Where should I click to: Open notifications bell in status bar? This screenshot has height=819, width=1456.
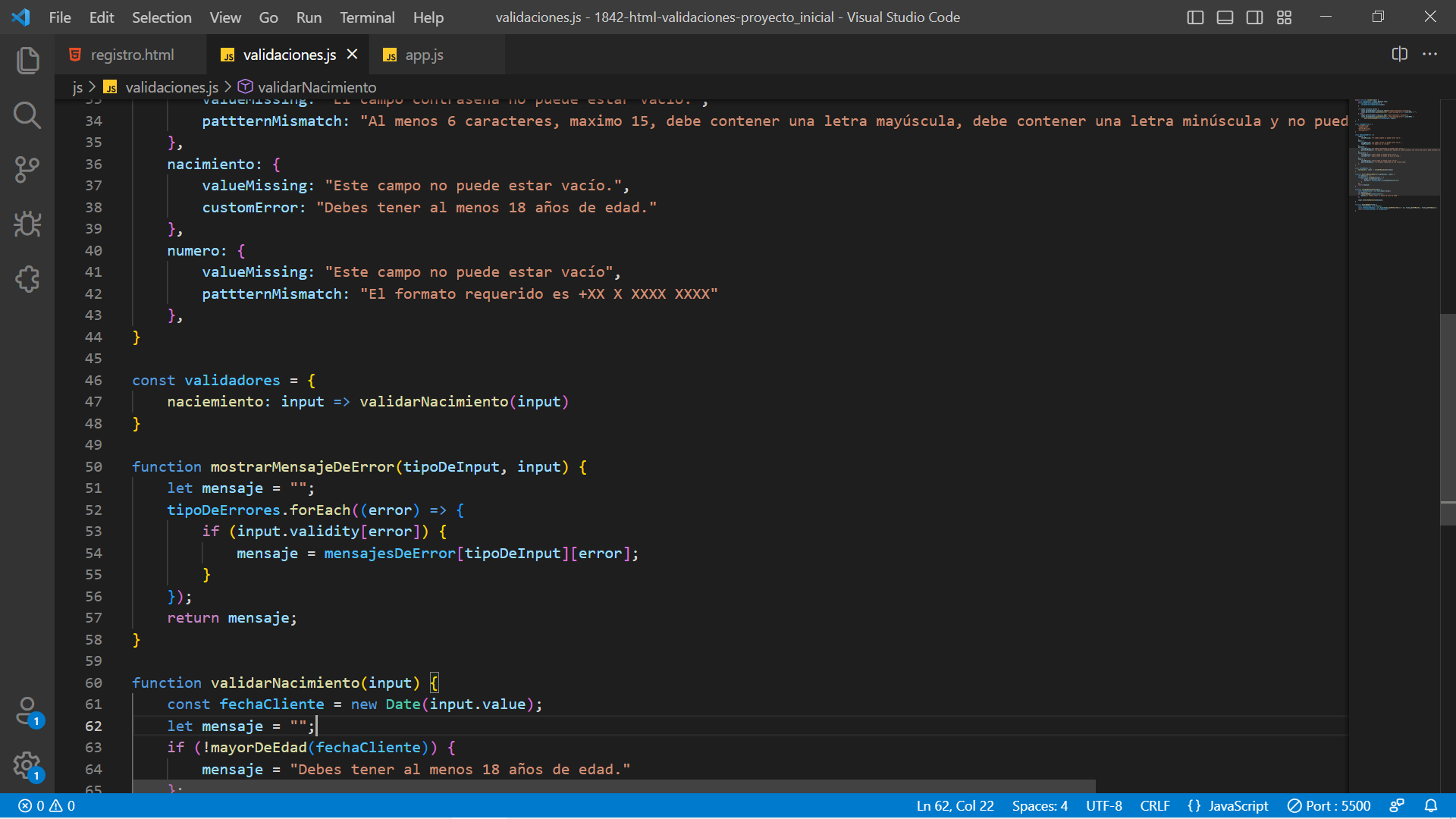(1431, 806)
